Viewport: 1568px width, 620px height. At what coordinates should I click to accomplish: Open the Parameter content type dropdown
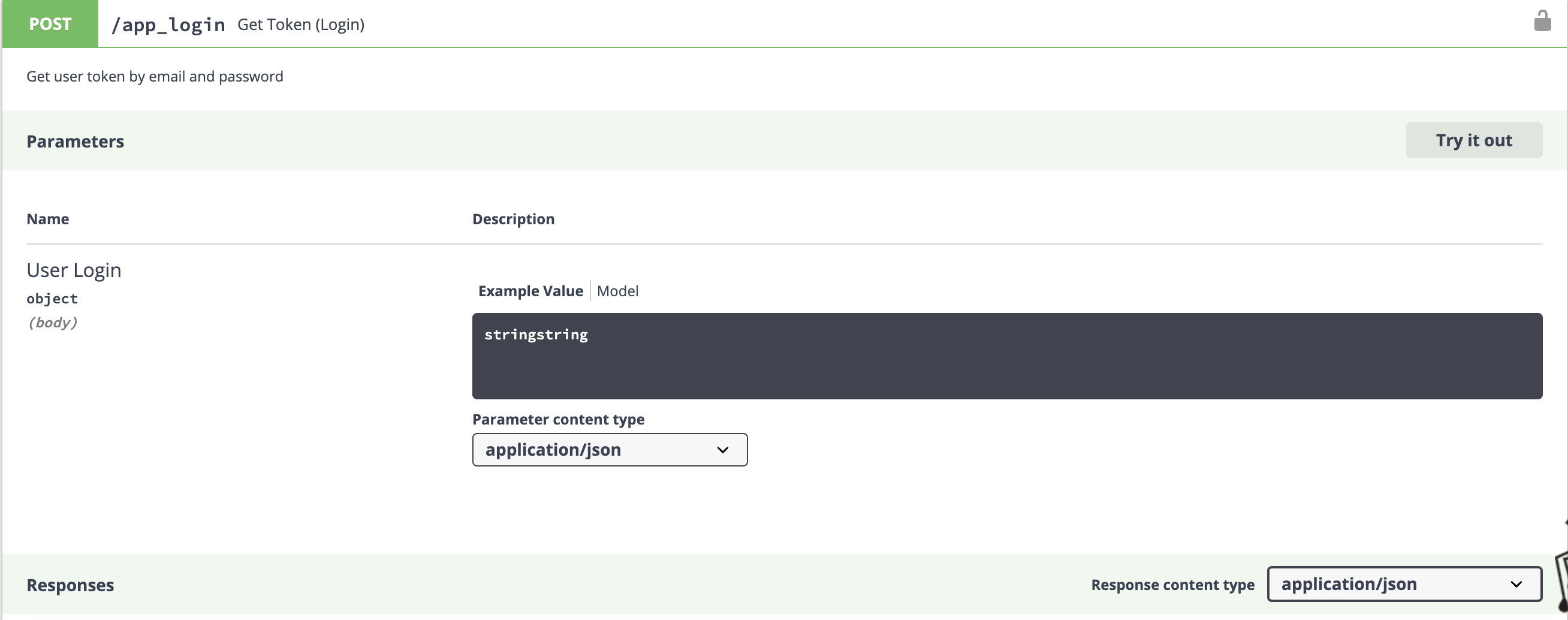[x=610, y=450]
